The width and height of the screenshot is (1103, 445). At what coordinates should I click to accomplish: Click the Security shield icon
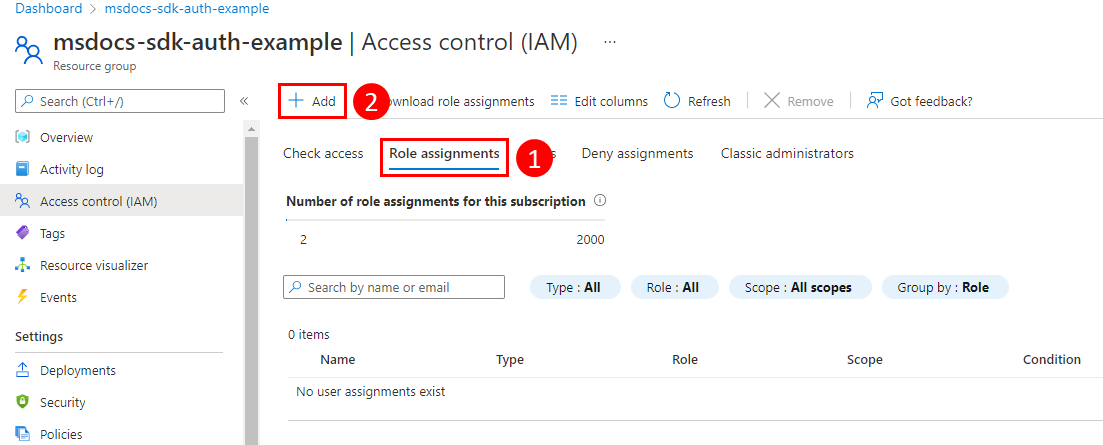point(23,402)
